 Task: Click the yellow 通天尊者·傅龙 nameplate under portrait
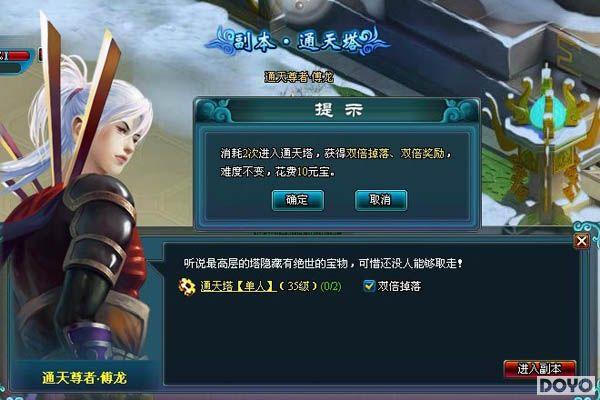[x=84, y=378]
